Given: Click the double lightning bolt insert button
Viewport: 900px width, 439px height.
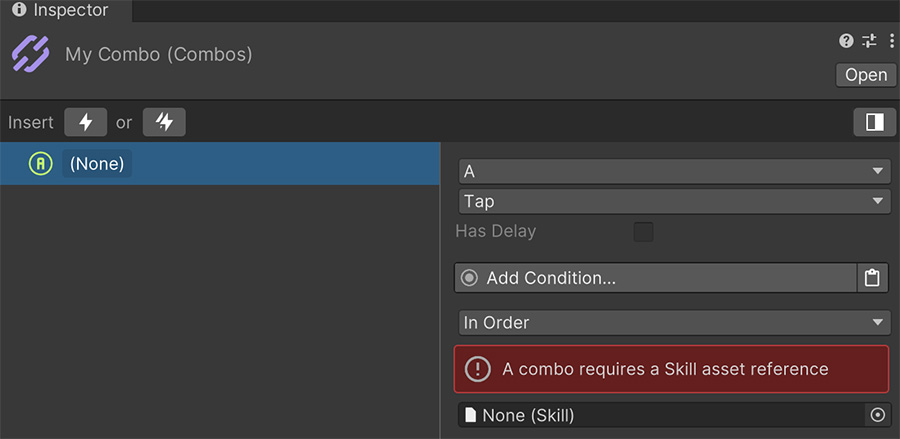Looking at the screenshot, I should point(164,122).
